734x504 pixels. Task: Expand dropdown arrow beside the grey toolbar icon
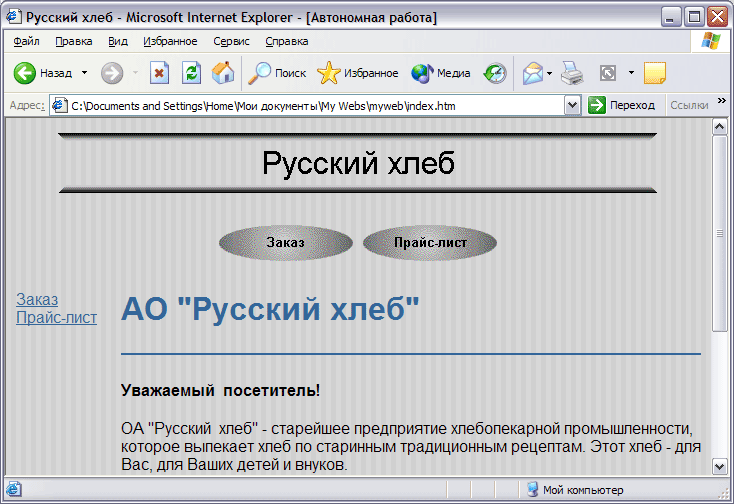point(631,73)
